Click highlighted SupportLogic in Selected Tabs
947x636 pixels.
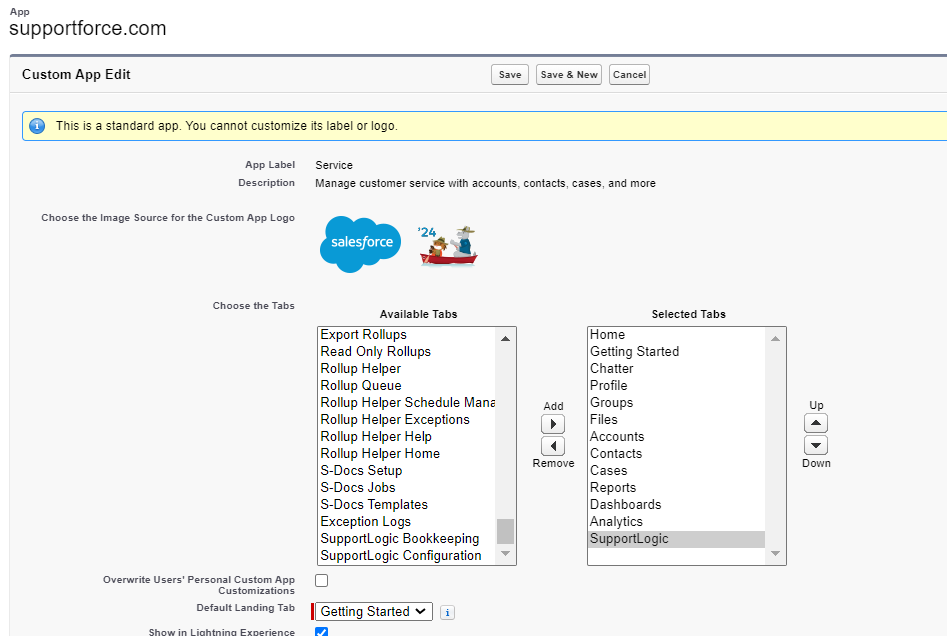click(676, 539)
